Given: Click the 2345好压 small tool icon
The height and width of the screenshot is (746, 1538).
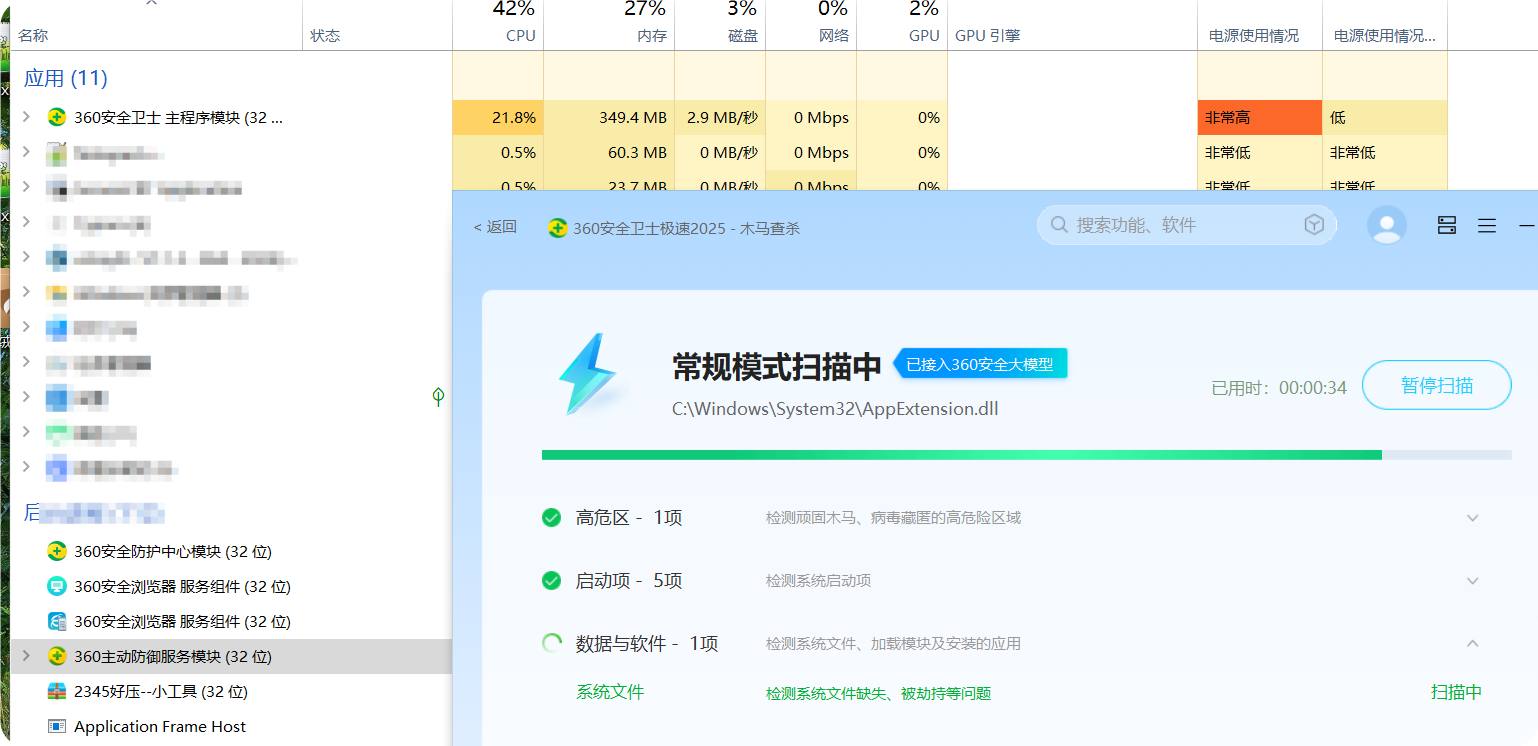Looking at the screenshot, I should (57, 691).
